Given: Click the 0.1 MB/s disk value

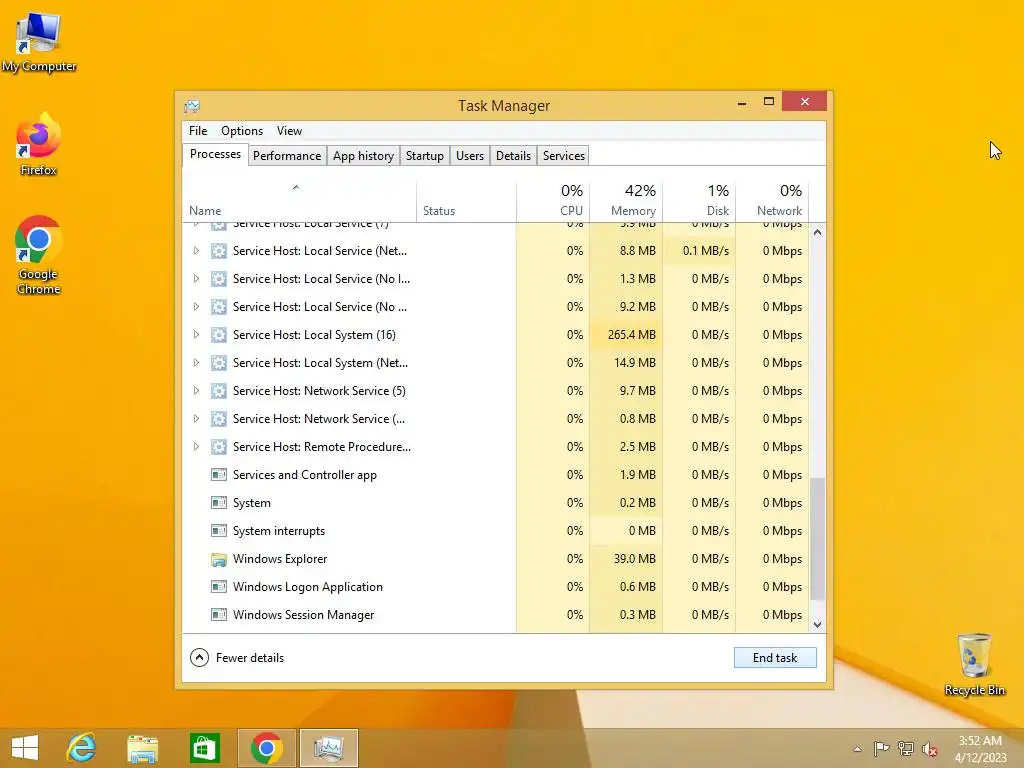Looking at the screenshot, I should pos(706,251).
